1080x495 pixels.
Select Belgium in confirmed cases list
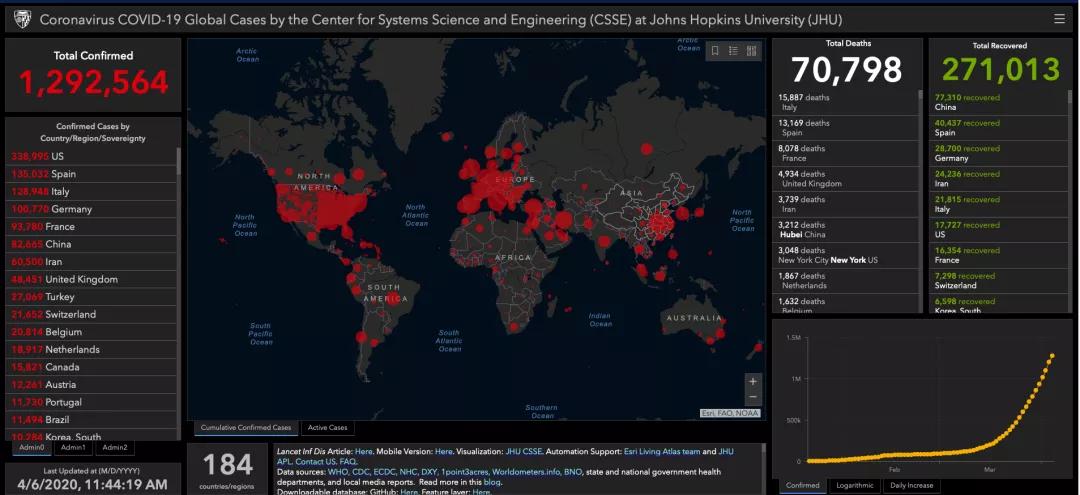pos(90,332)
